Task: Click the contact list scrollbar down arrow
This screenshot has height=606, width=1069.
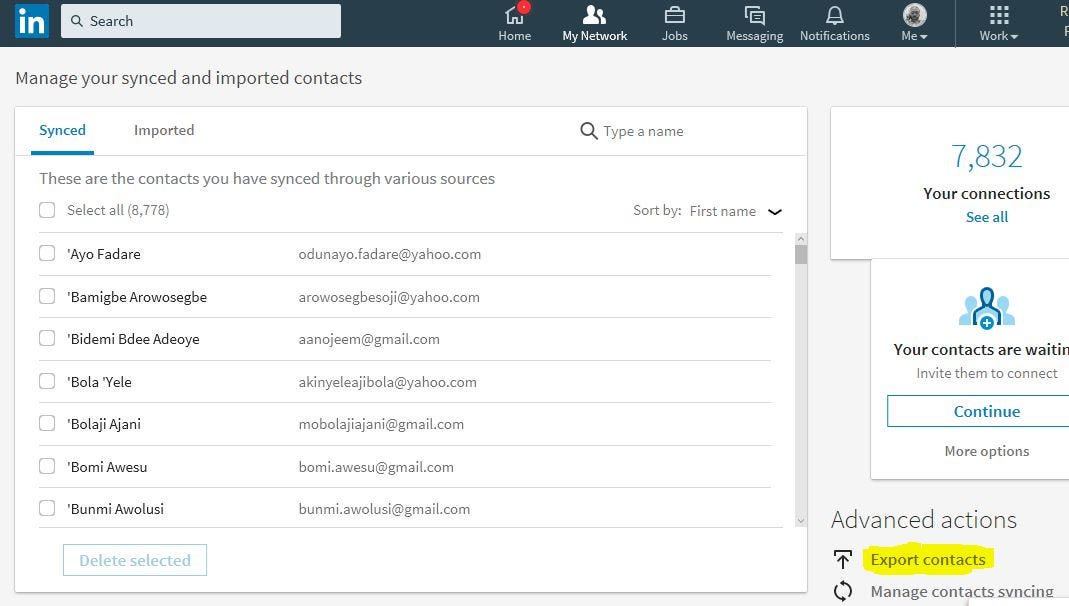Action: [801, 521]
